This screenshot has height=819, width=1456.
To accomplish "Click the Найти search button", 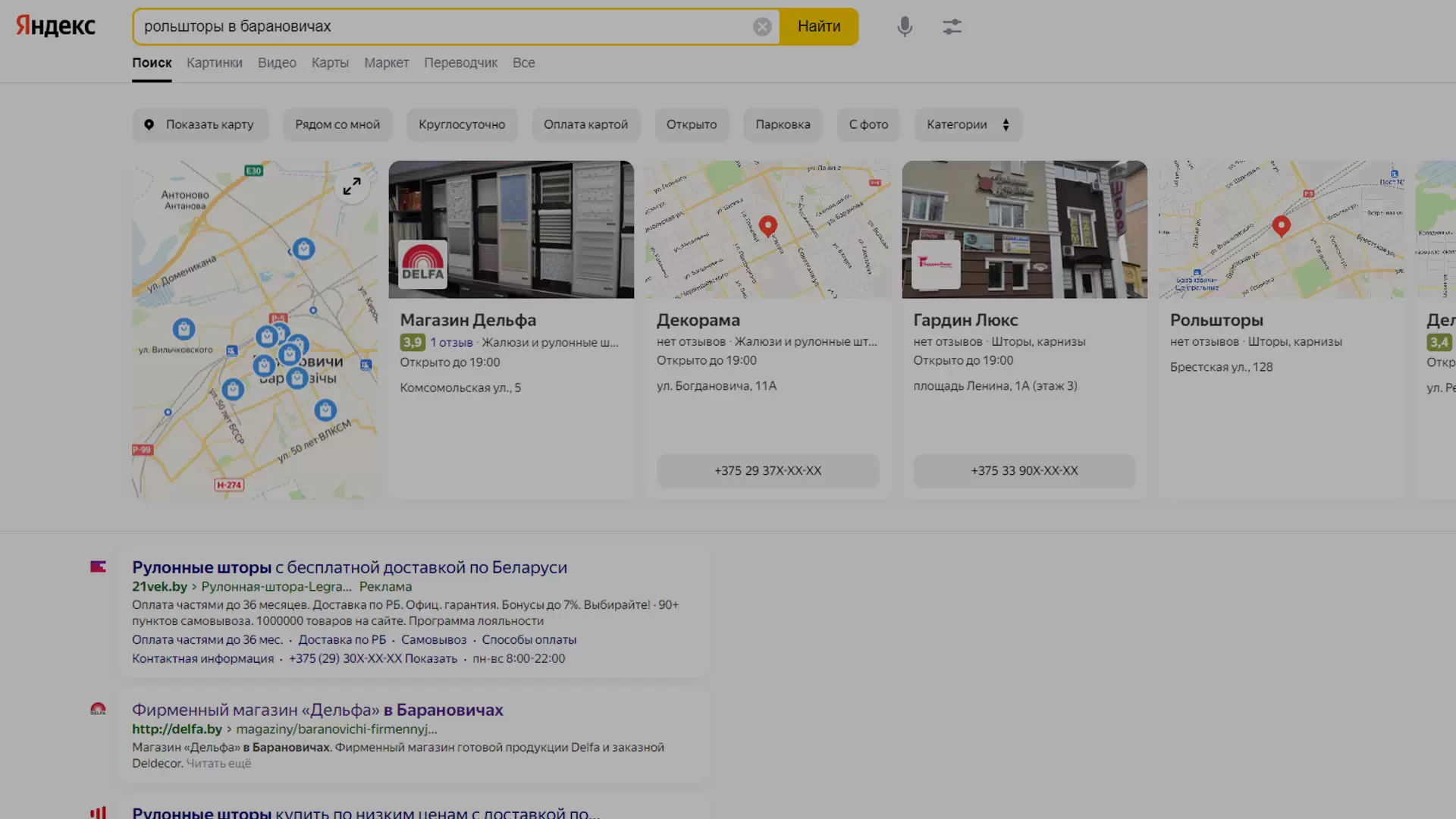I will coord(819,27).
